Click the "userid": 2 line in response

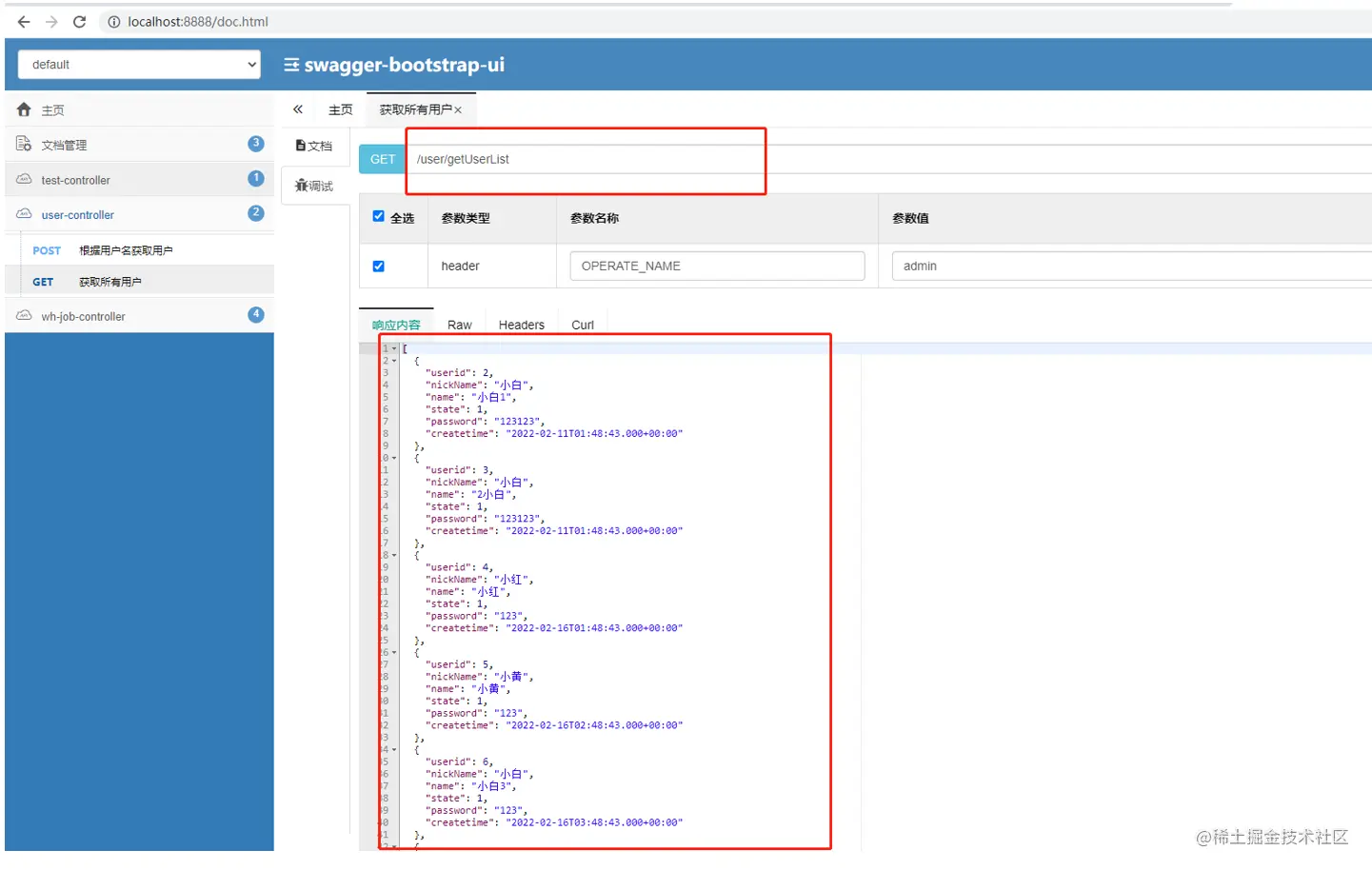pyautogui.click(x=460, y=373)
